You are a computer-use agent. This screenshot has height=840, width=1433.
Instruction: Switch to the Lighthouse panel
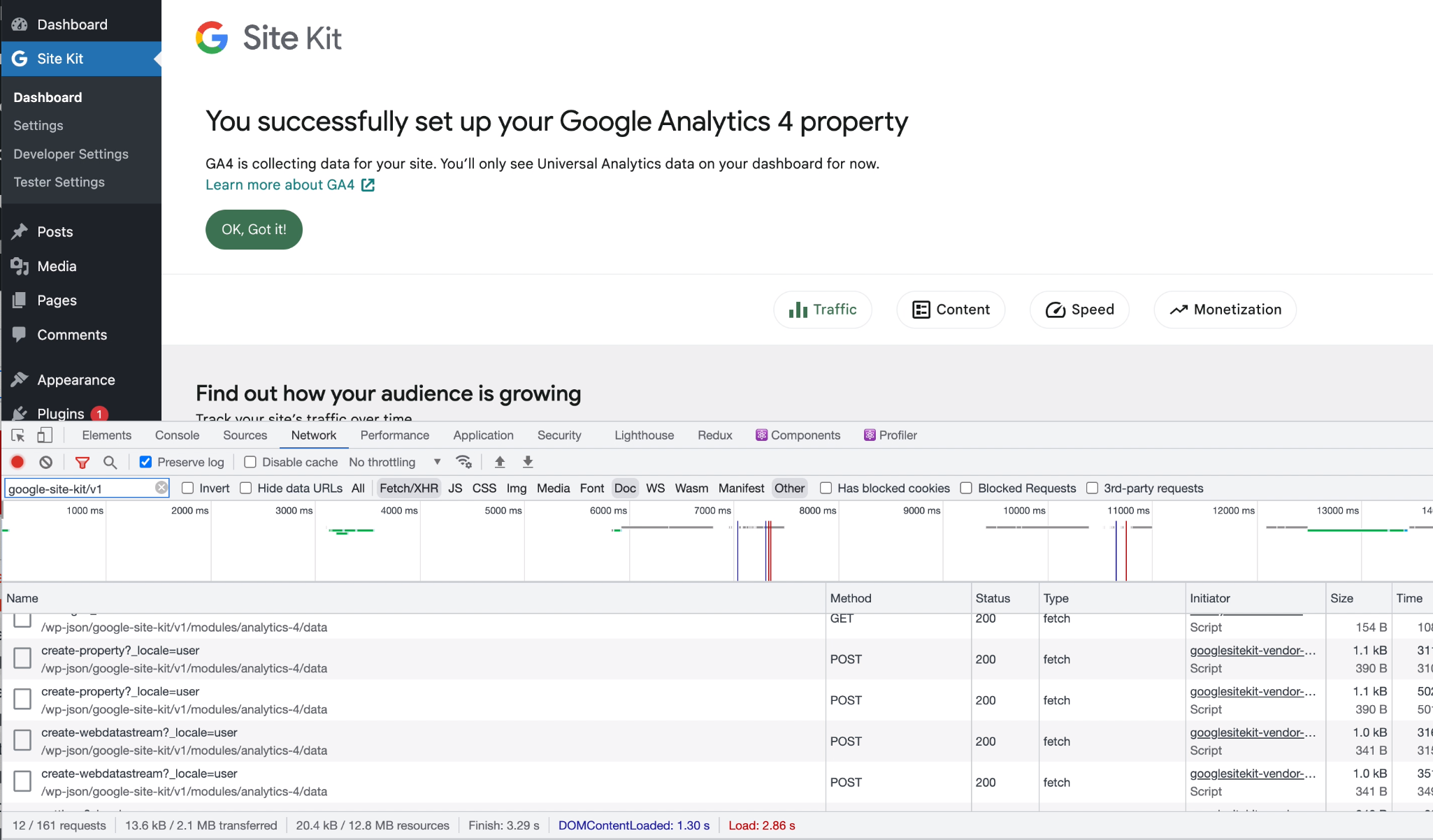[643, 435]
